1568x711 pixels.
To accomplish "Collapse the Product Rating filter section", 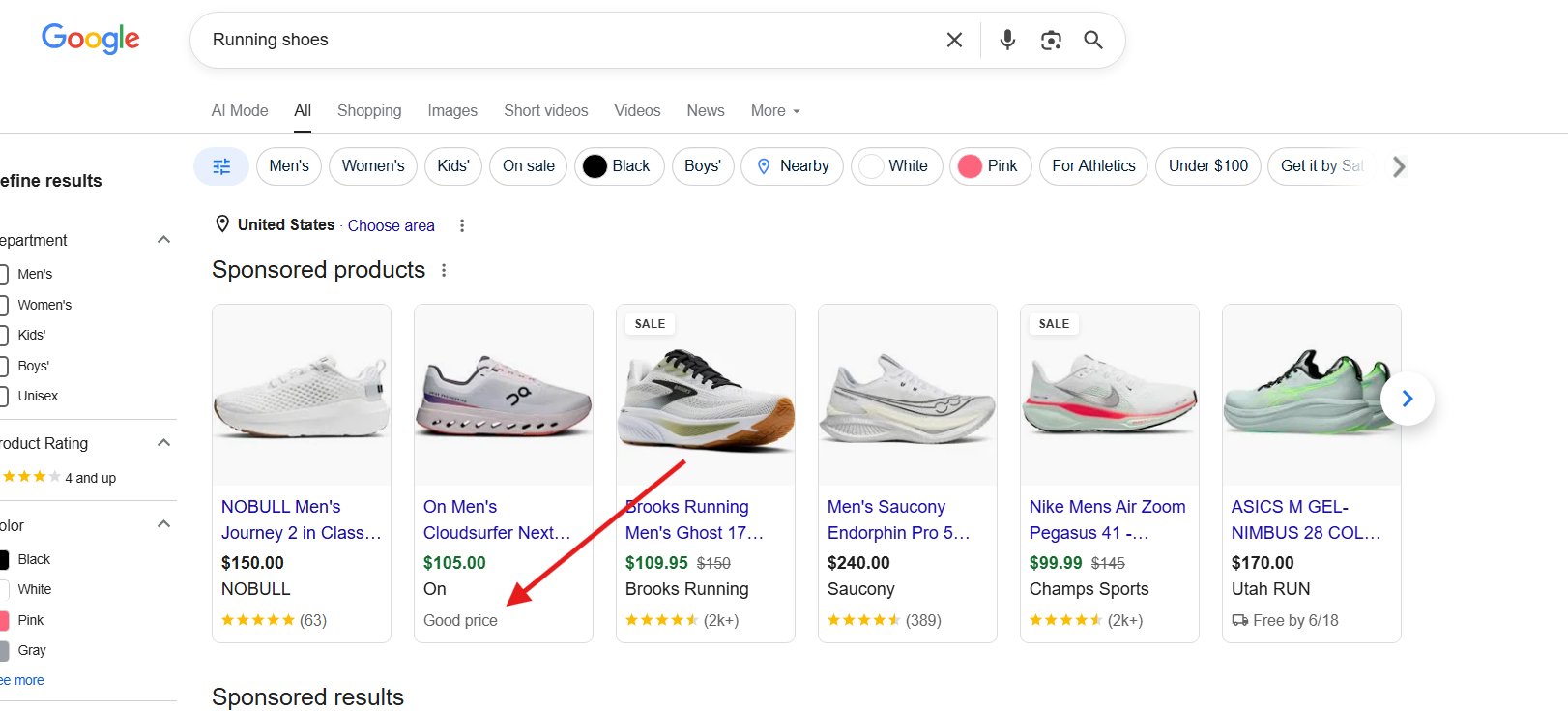I will [x=163, y=443].
